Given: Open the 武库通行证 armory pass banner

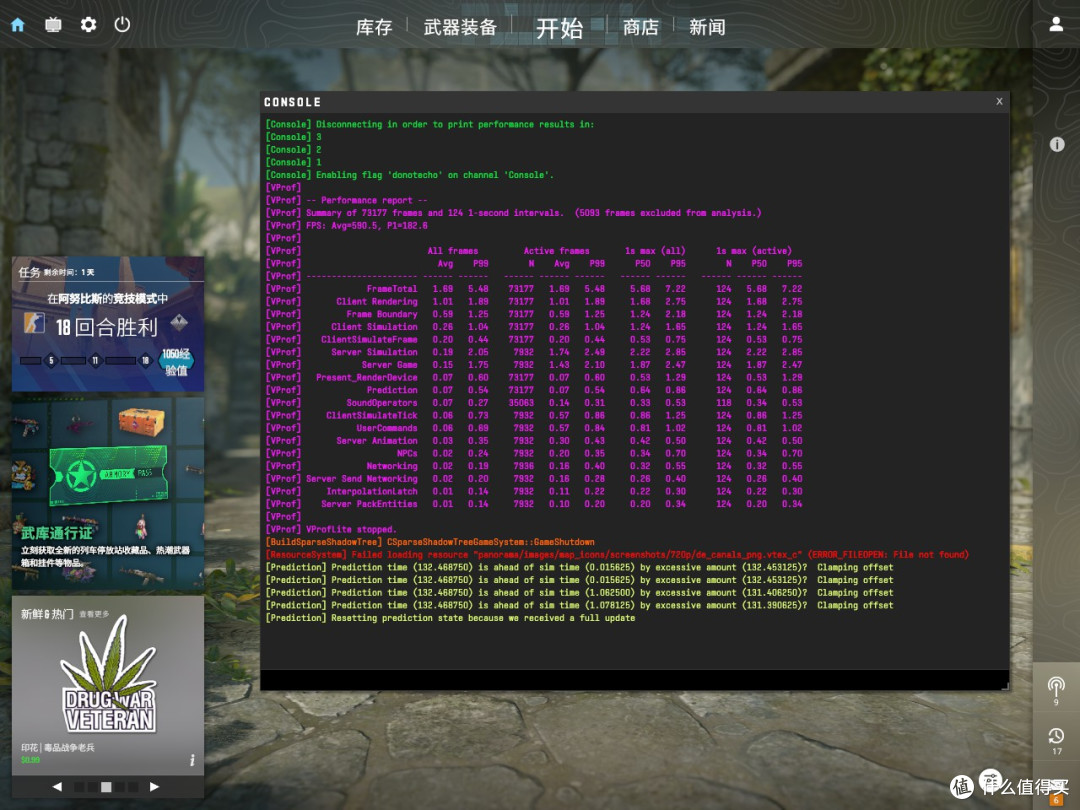Looking at the screenshot, I should tap(107, 492).
